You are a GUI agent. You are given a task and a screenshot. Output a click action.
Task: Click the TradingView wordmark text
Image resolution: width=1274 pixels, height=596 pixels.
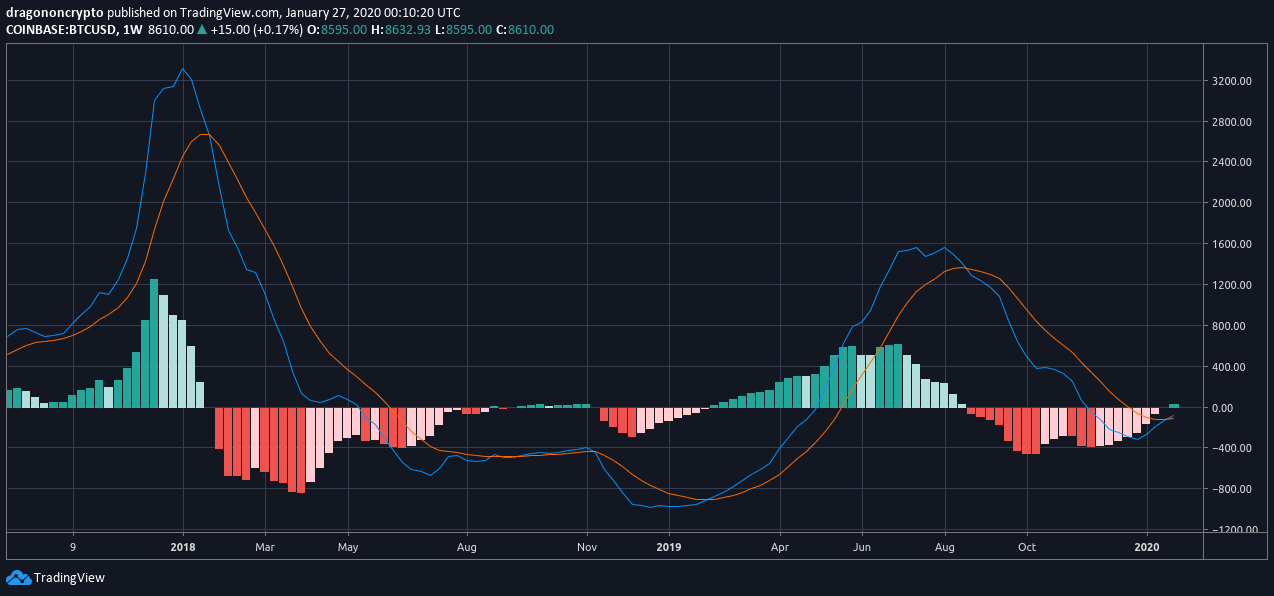click(x=69, y=578)
